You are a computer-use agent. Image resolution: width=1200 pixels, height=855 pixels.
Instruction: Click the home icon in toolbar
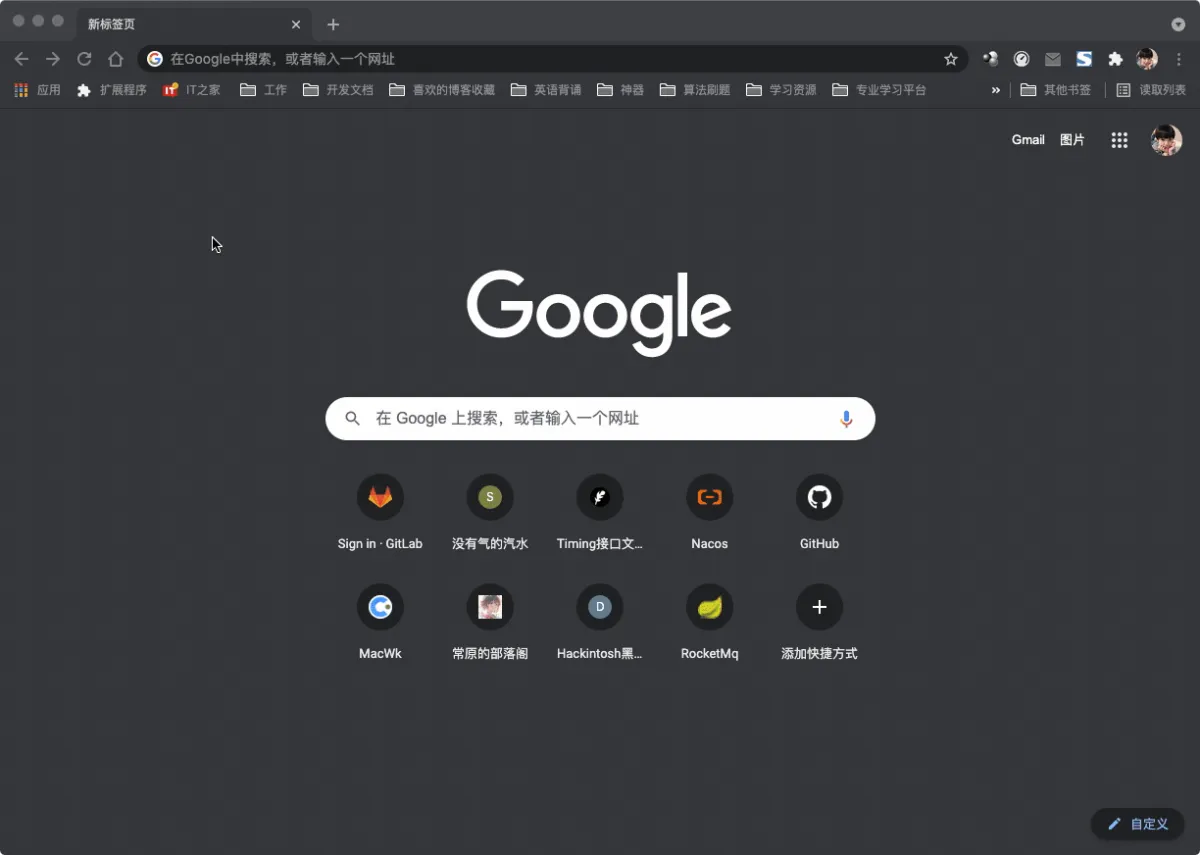point(116,59)
